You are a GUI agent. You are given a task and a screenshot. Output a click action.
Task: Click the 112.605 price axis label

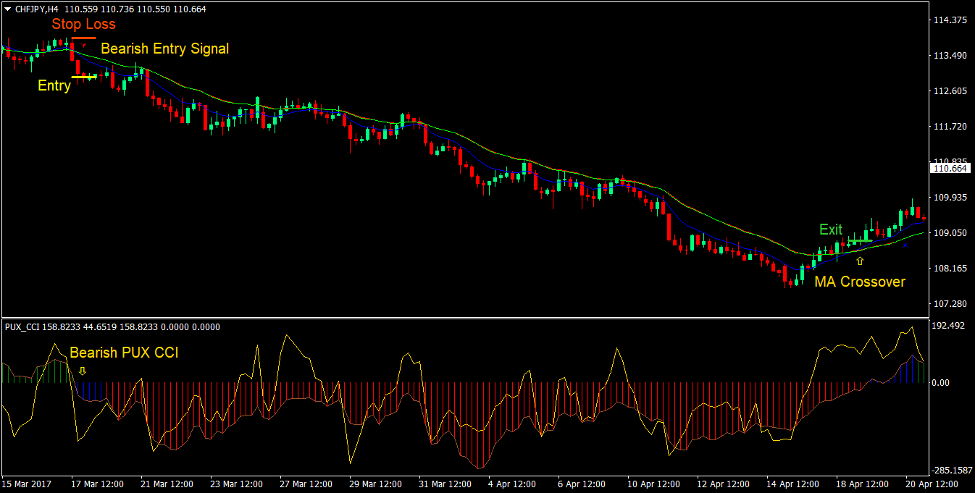pos(950,92)
